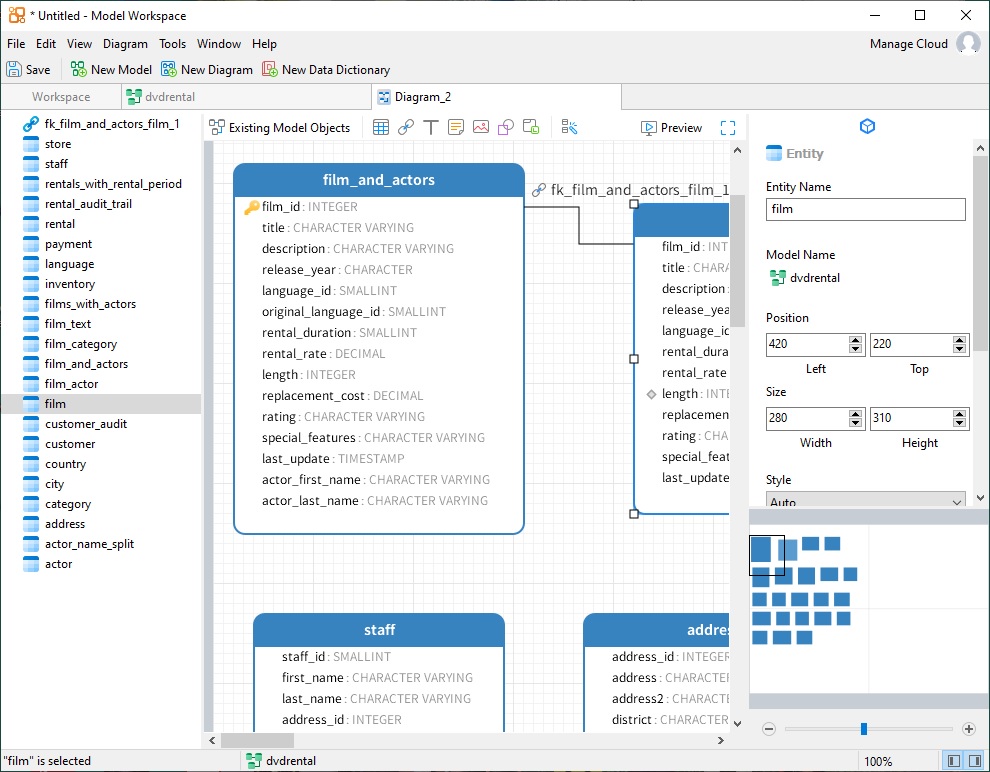Increase the Width size value
This screenshot has width=990, height=772.
(856, 413)
